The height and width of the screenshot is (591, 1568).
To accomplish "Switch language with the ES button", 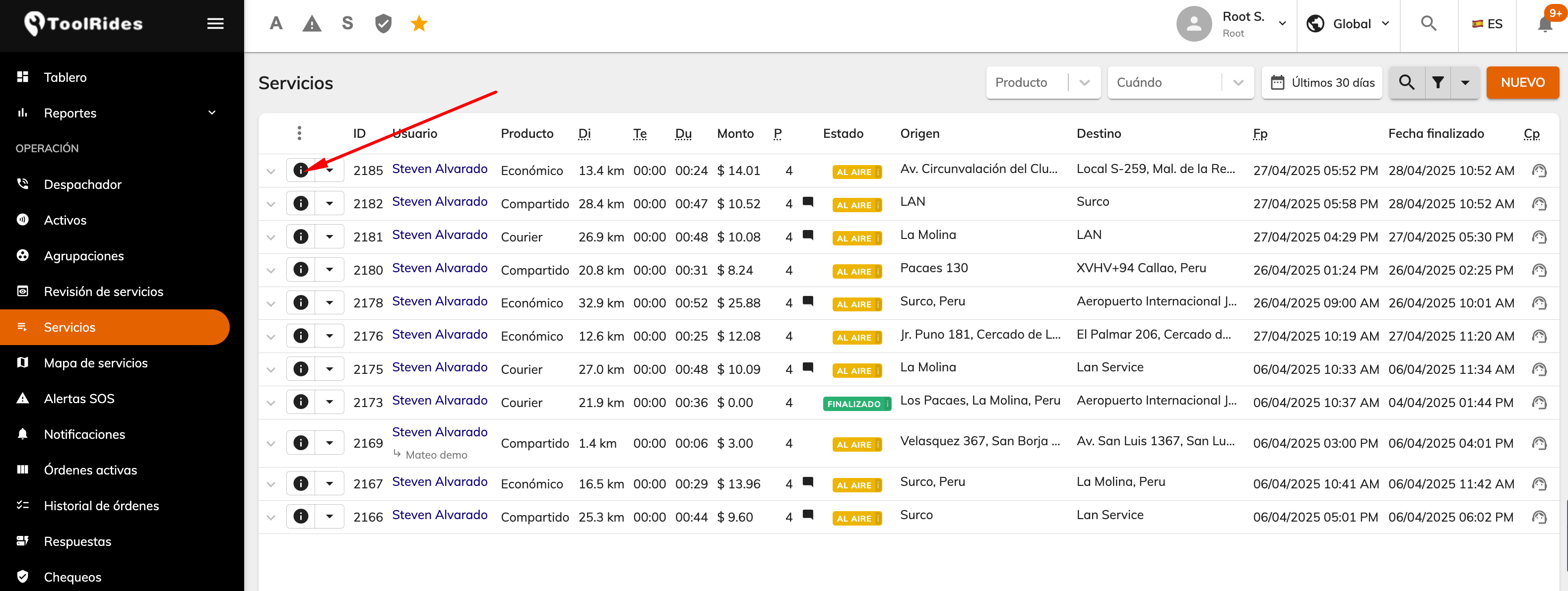I will (x=1487, y=24).
